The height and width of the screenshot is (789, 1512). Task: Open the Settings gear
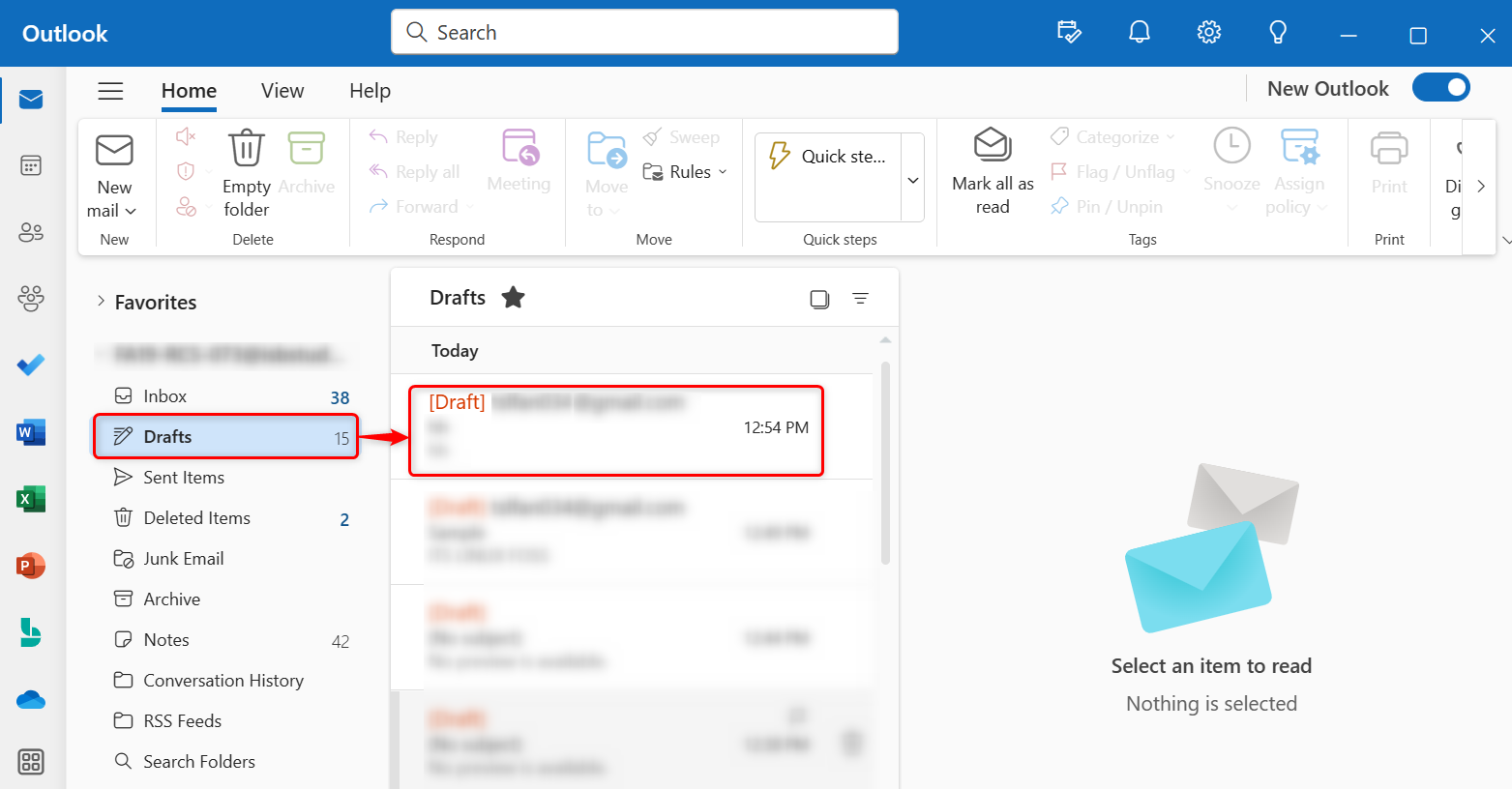tap(1209, 33)
